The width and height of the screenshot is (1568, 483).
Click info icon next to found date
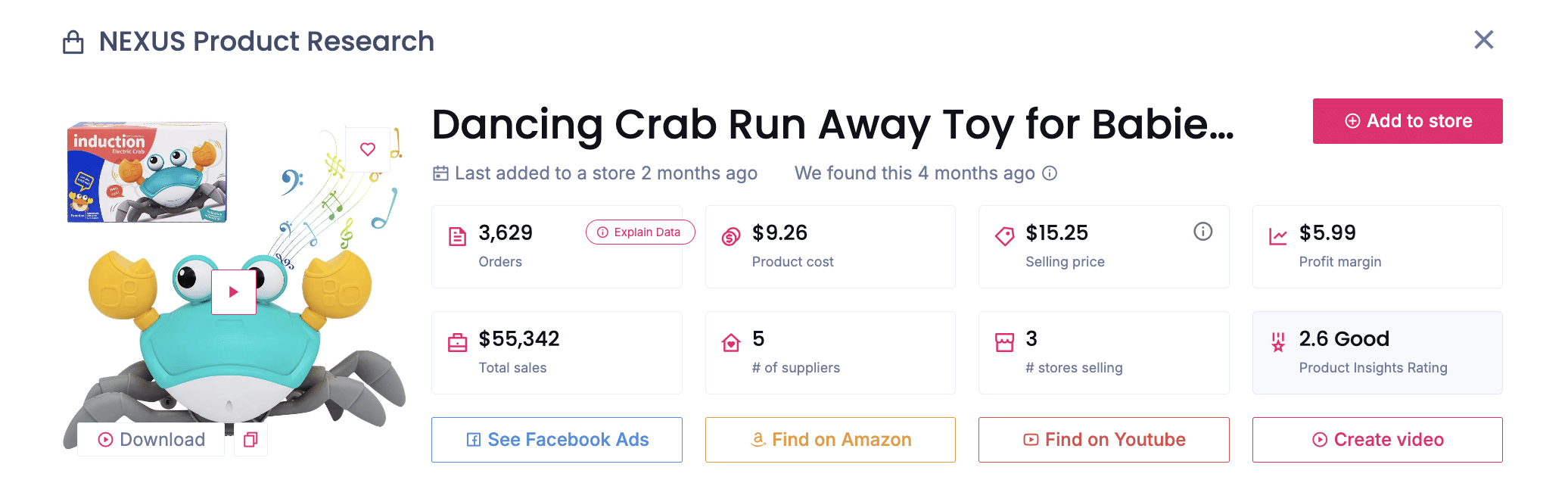click(1050, 173)
